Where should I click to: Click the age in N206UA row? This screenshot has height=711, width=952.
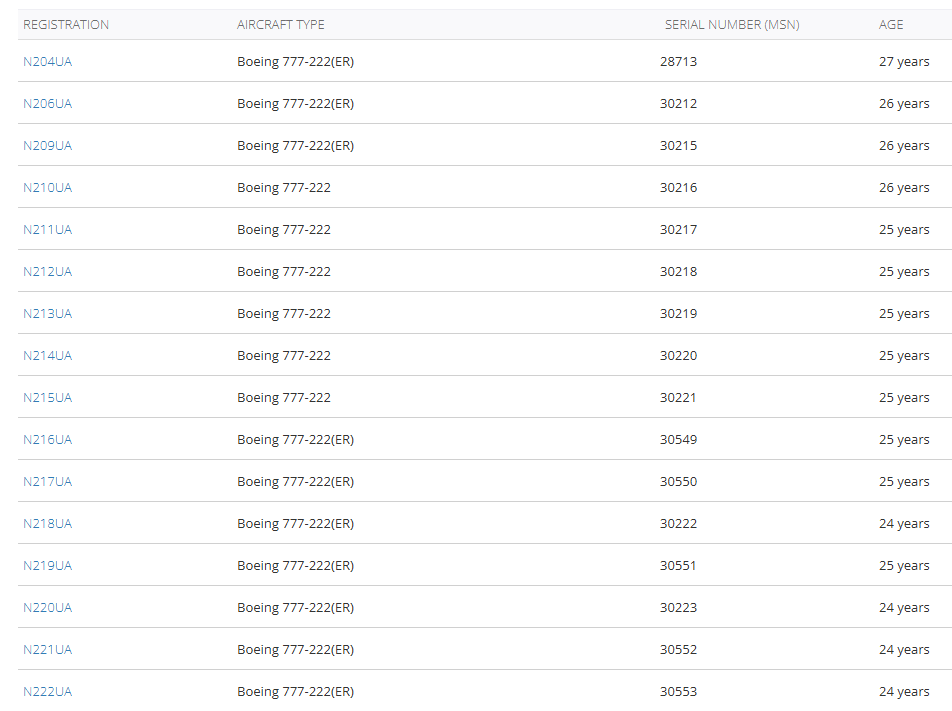coord(904,103)
